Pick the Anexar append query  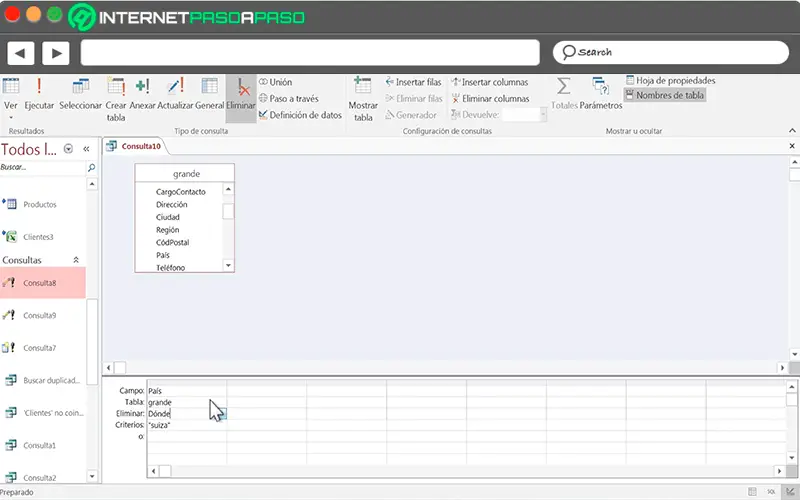click(142, 95)
